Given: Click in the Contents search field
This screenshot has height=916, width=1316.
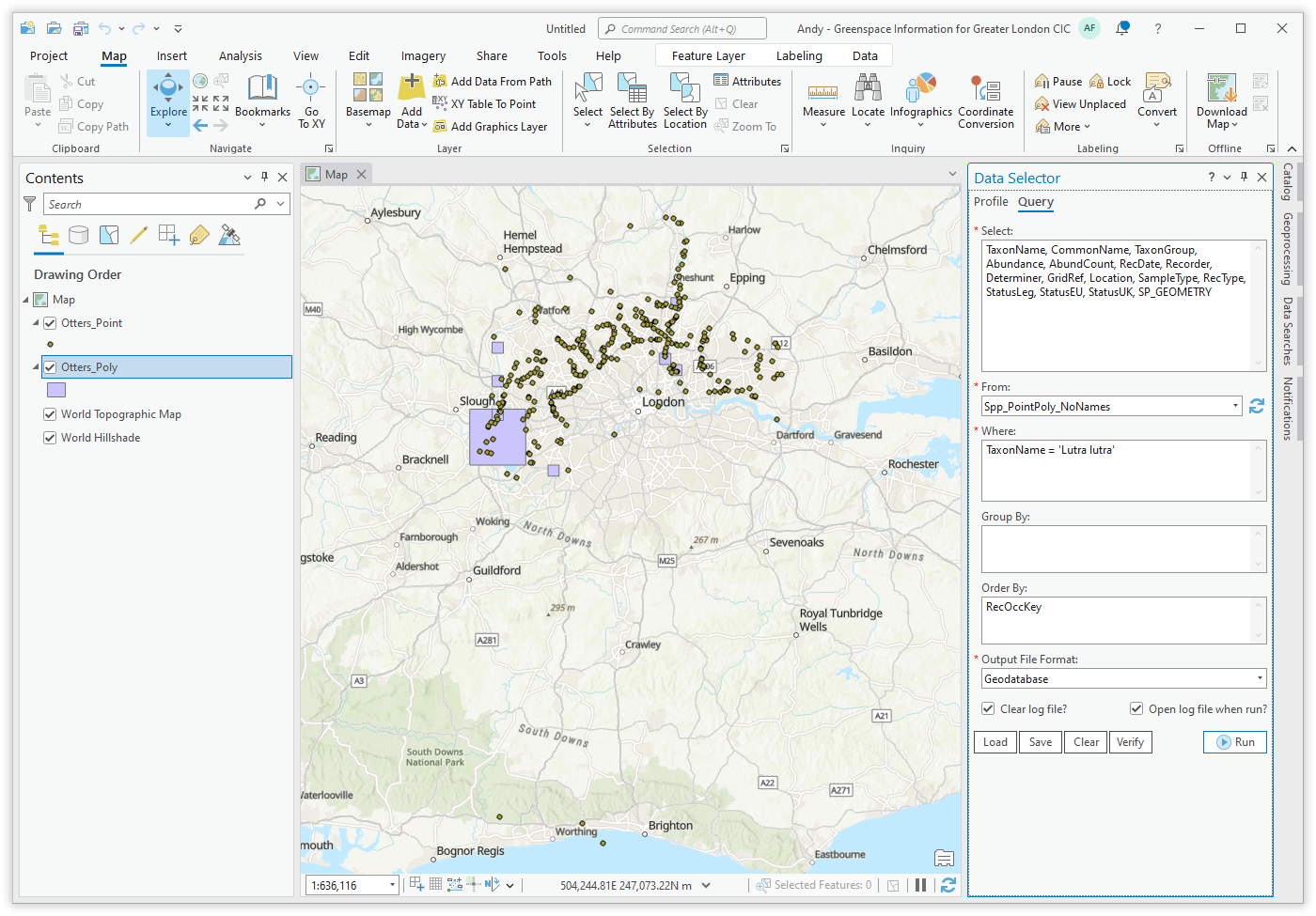Looking at the screenshot, I should 149,204.
